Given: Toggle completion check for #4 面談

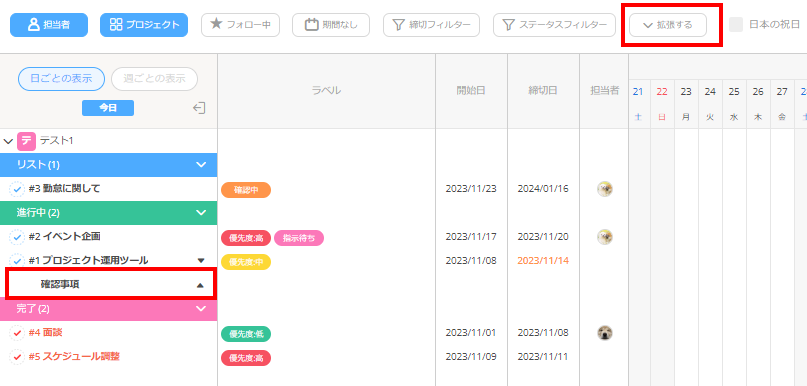Looking at the screenshot, I should [17, 333].
